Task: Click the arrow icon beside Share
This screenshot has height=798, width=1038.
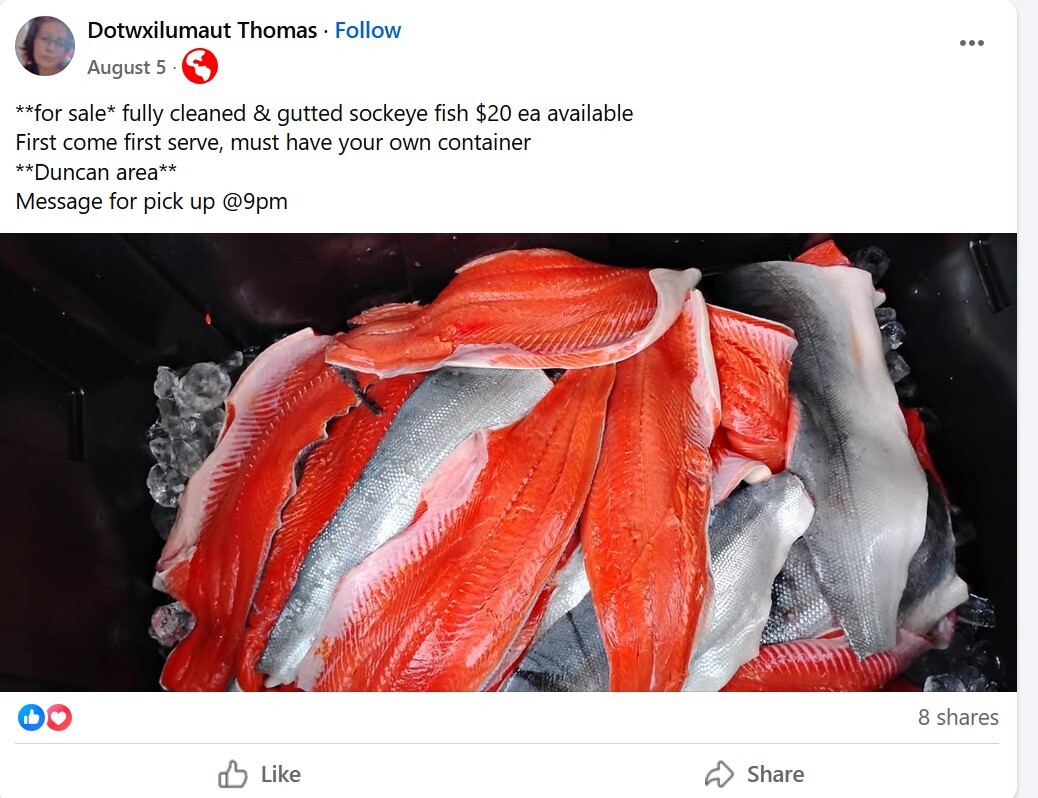Action: (x=720, y=774)
